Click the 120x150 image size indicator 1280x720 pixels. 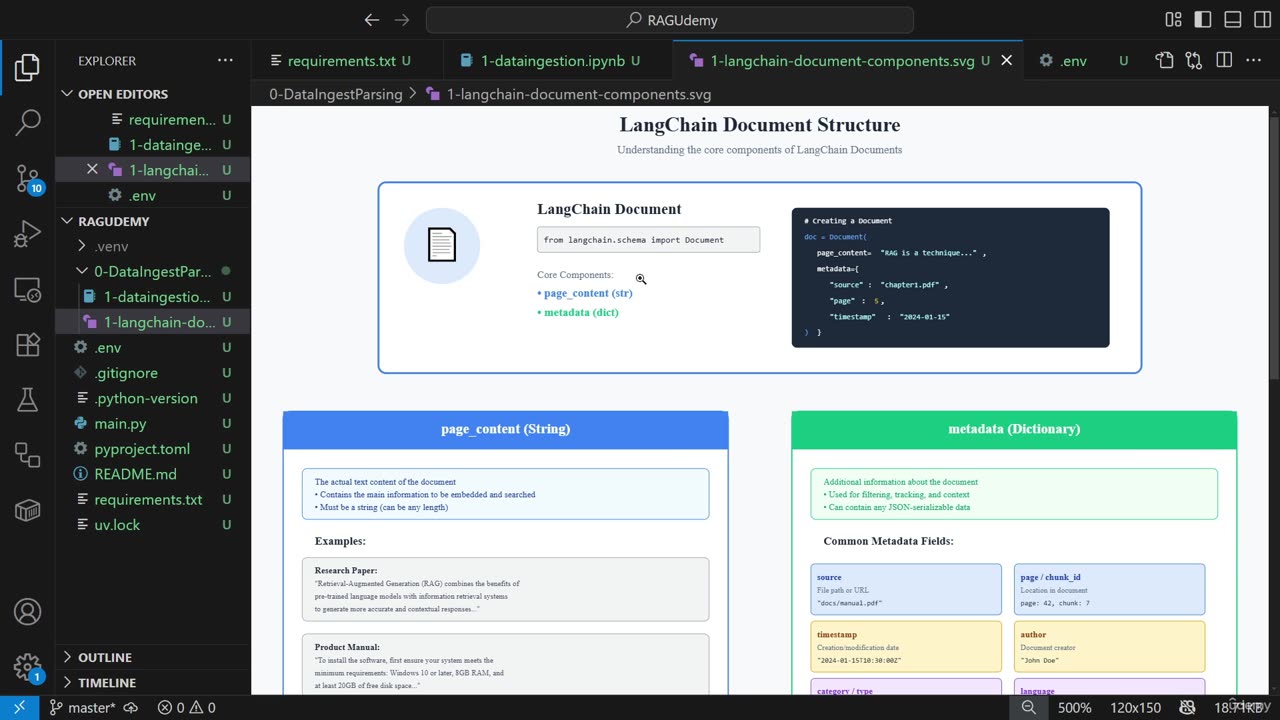[x=1136, y=707]
